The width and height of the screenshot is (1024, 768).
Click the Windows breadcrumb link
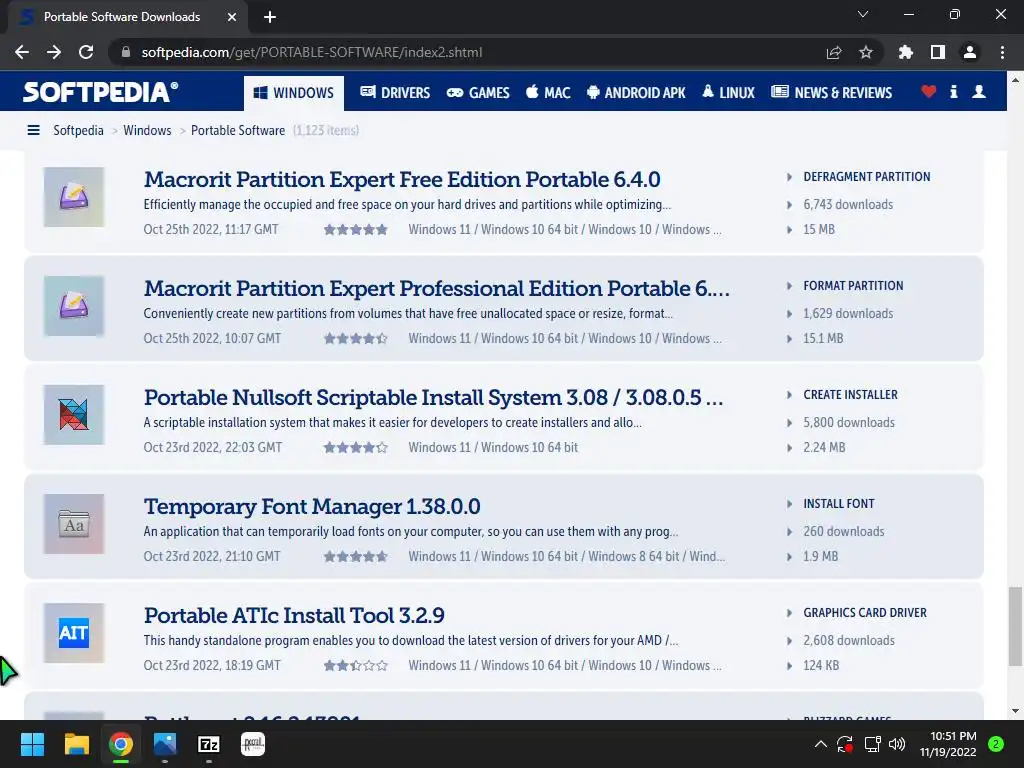point(148,131)
